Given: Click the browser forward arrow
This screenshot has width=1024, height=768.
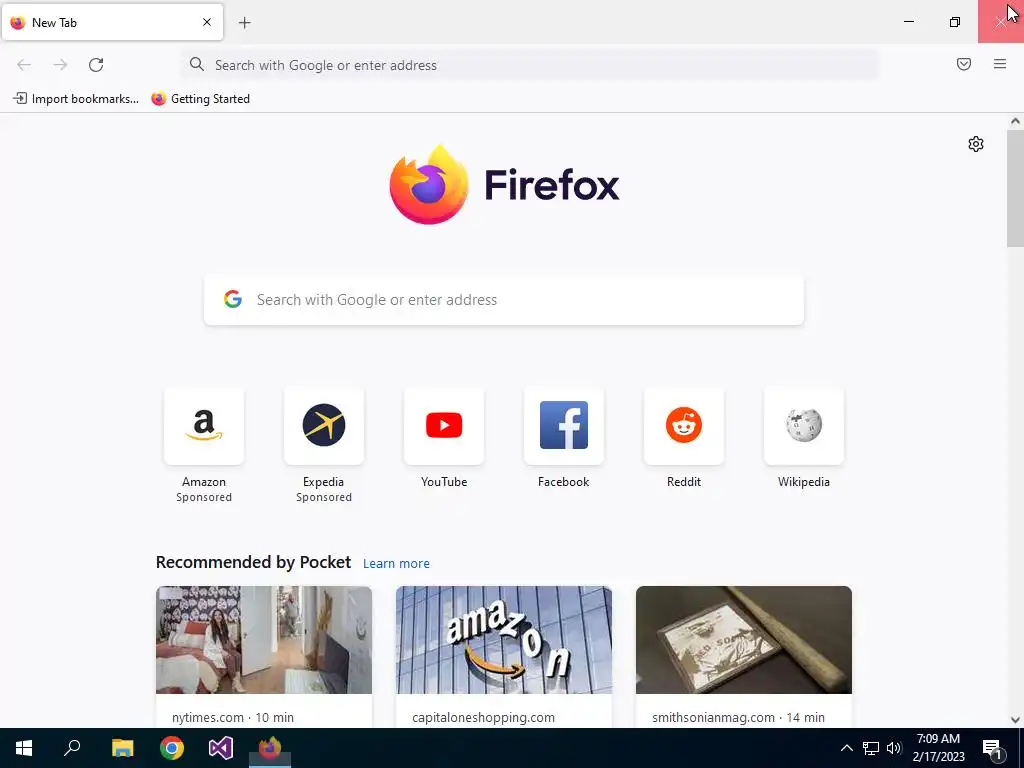Looking at the screenshot, I should coord(60,65).
